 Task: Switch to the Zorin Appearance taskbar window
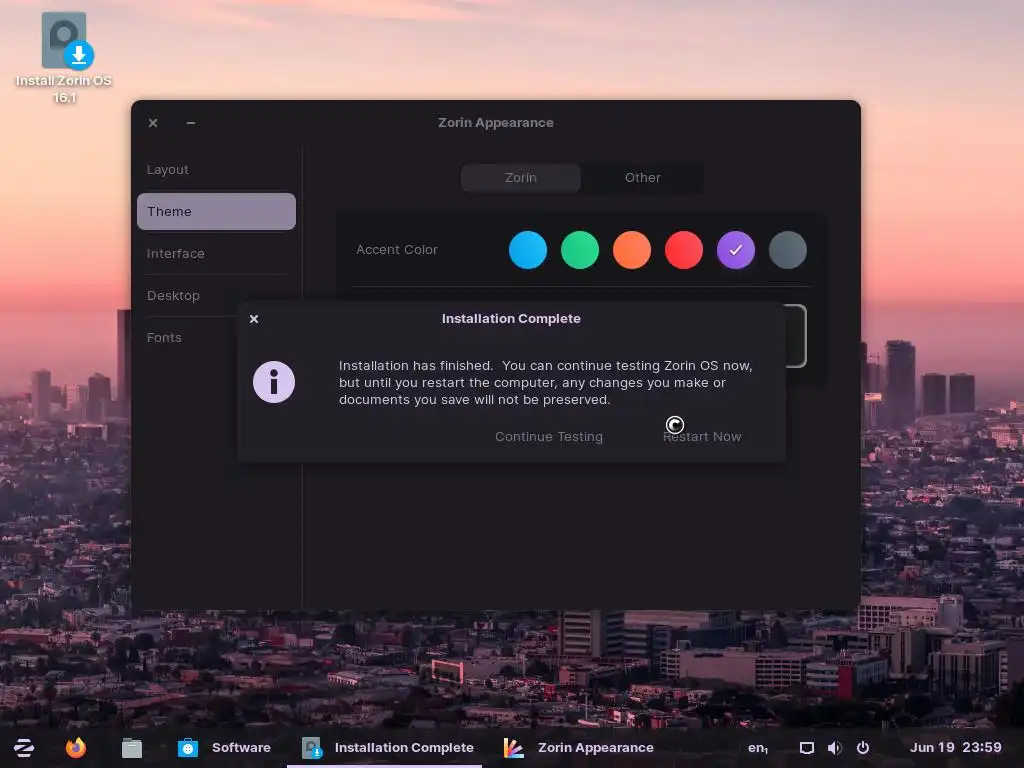579,748
